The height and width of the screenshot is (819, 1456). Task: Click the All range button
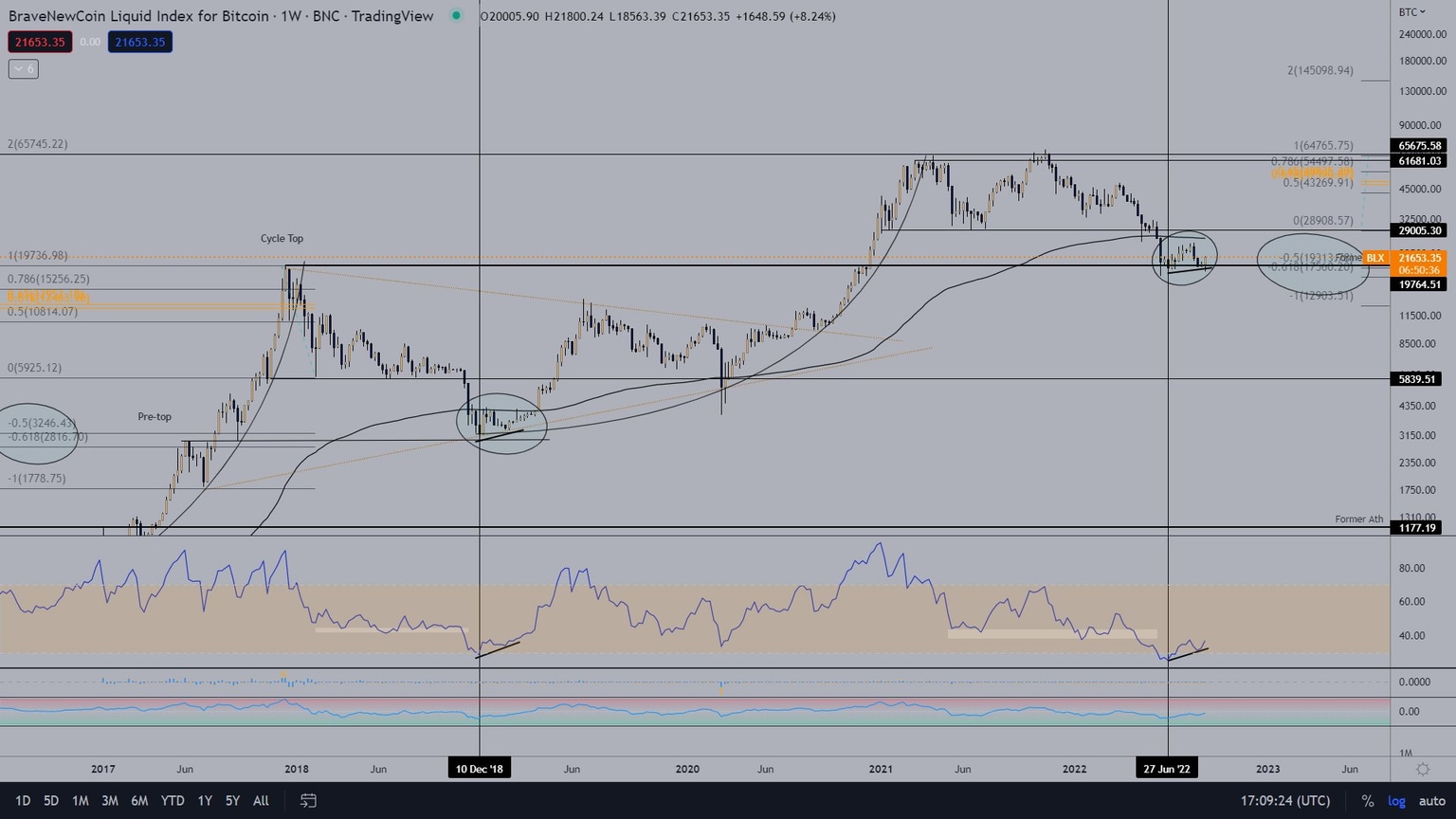tap(261, 801)
